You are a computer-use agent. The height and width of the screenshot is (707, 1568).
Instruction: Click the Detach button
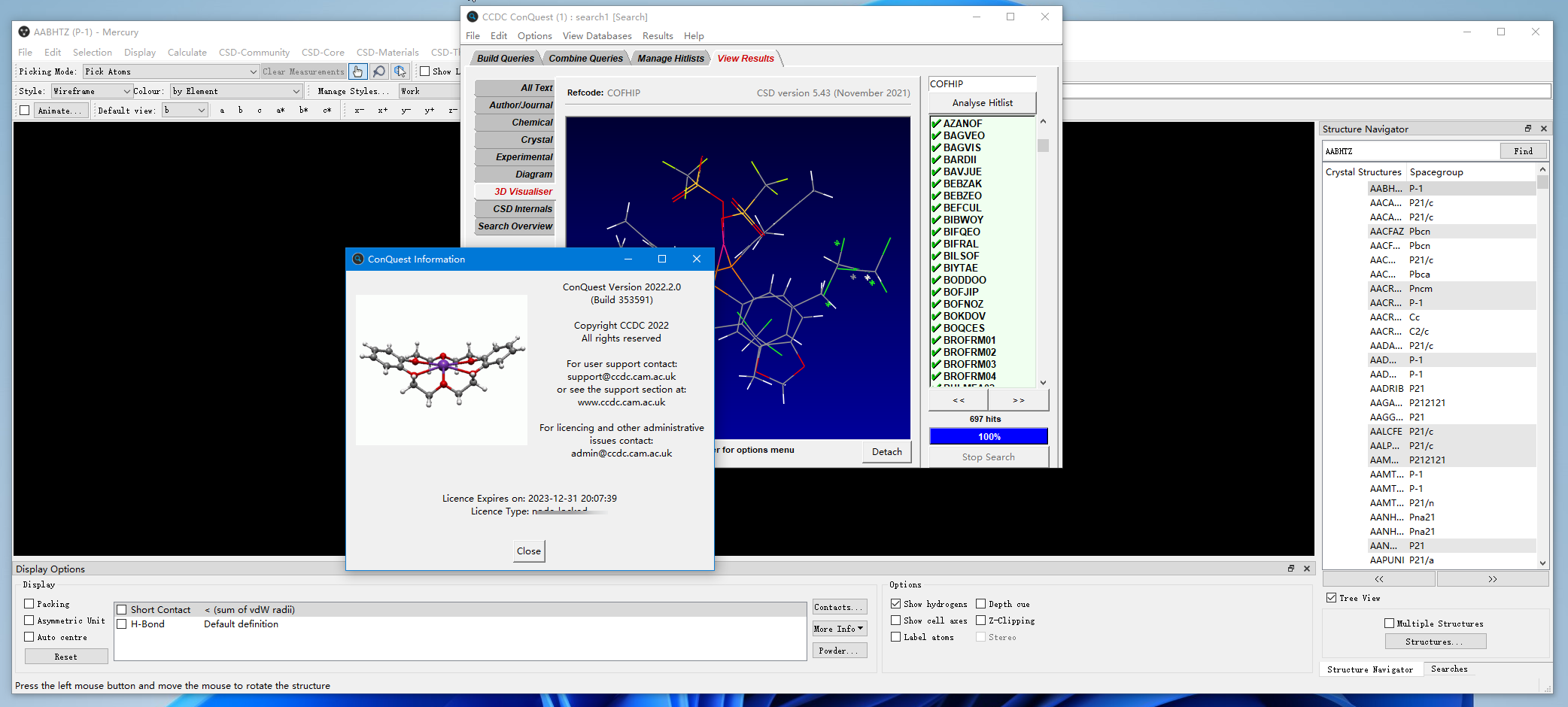pyautogui.click(x=887, y=452)
